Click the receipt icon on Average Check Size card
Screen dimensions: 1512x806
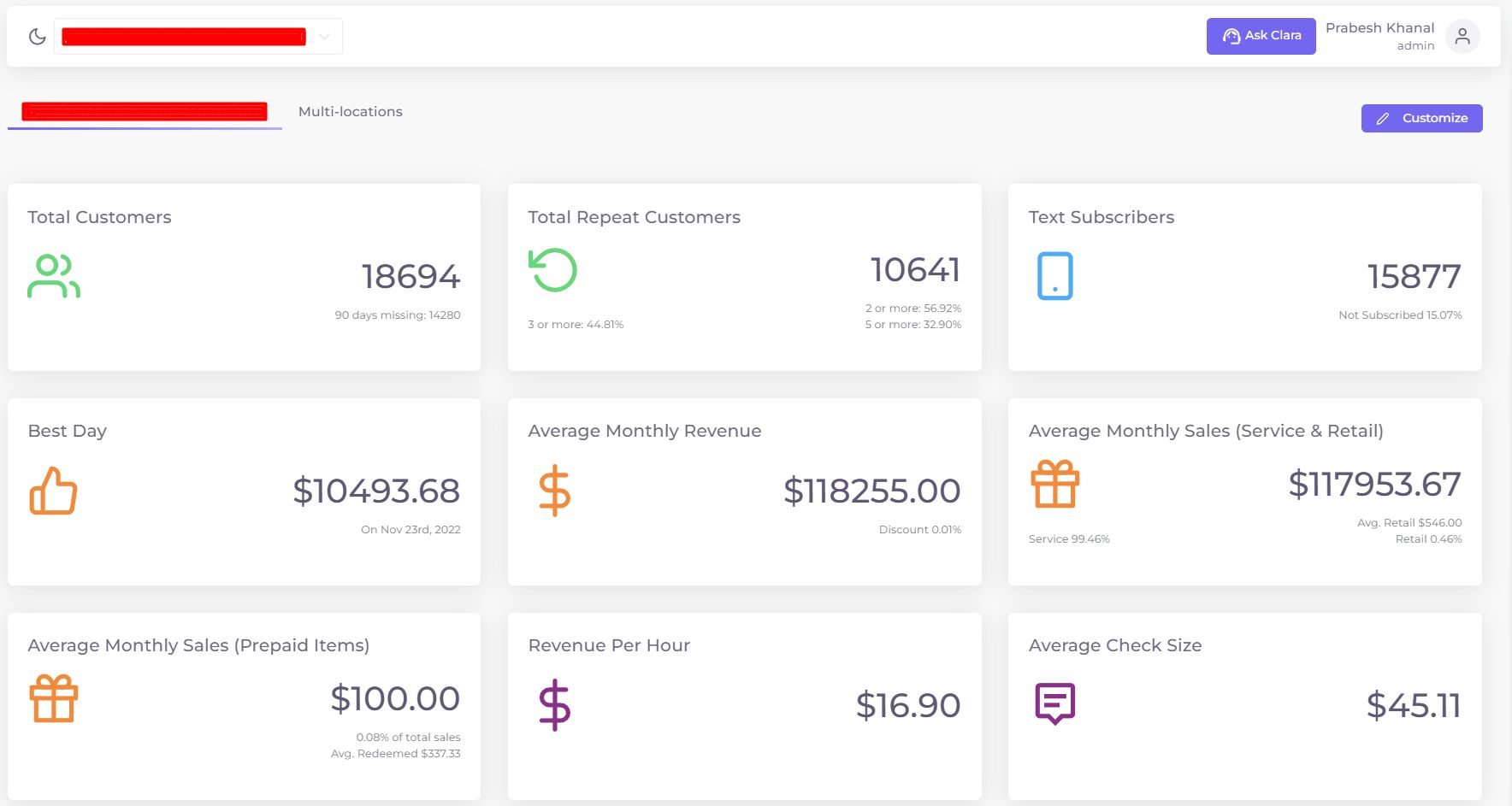1054,702
